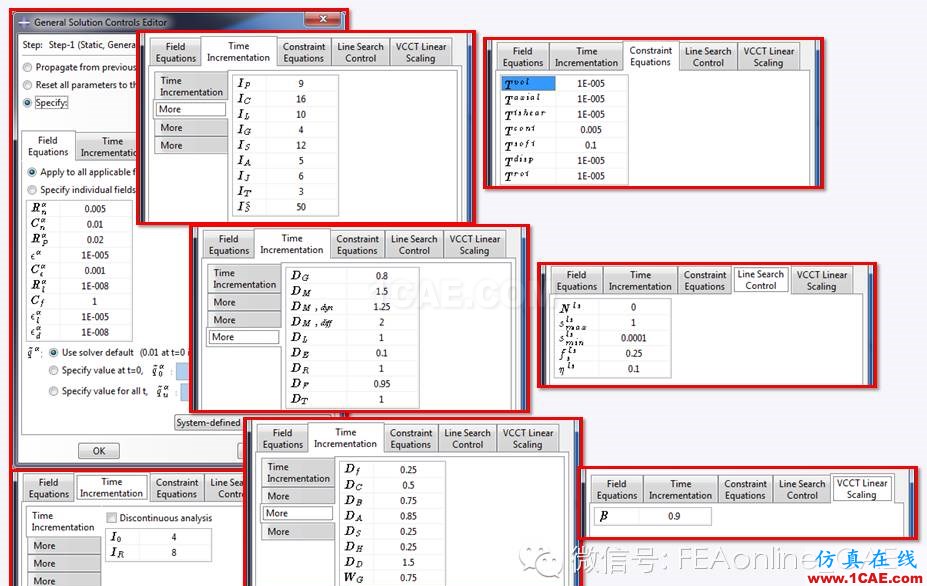Click the R_n field with value 0.005
This screenshot has height=586, width=927.
pyautogui.click(x=95, y=209)
